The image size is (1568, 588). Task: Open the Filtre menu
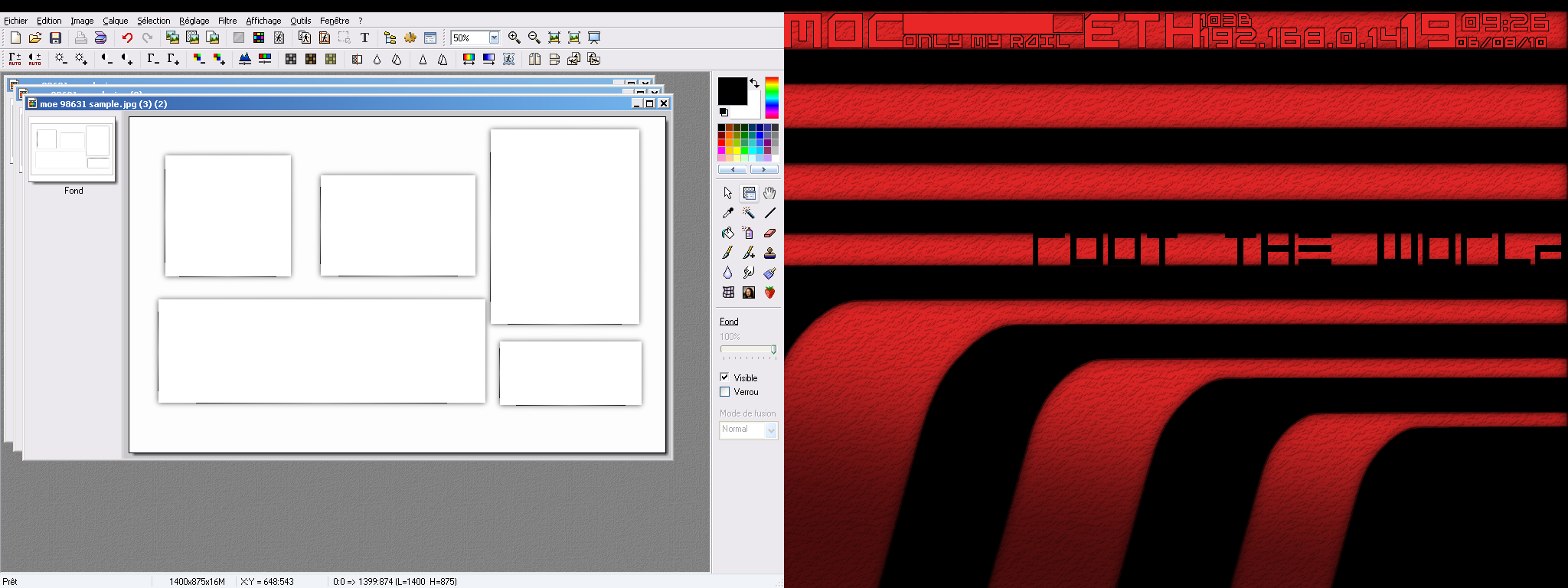[x=227, y=21]
